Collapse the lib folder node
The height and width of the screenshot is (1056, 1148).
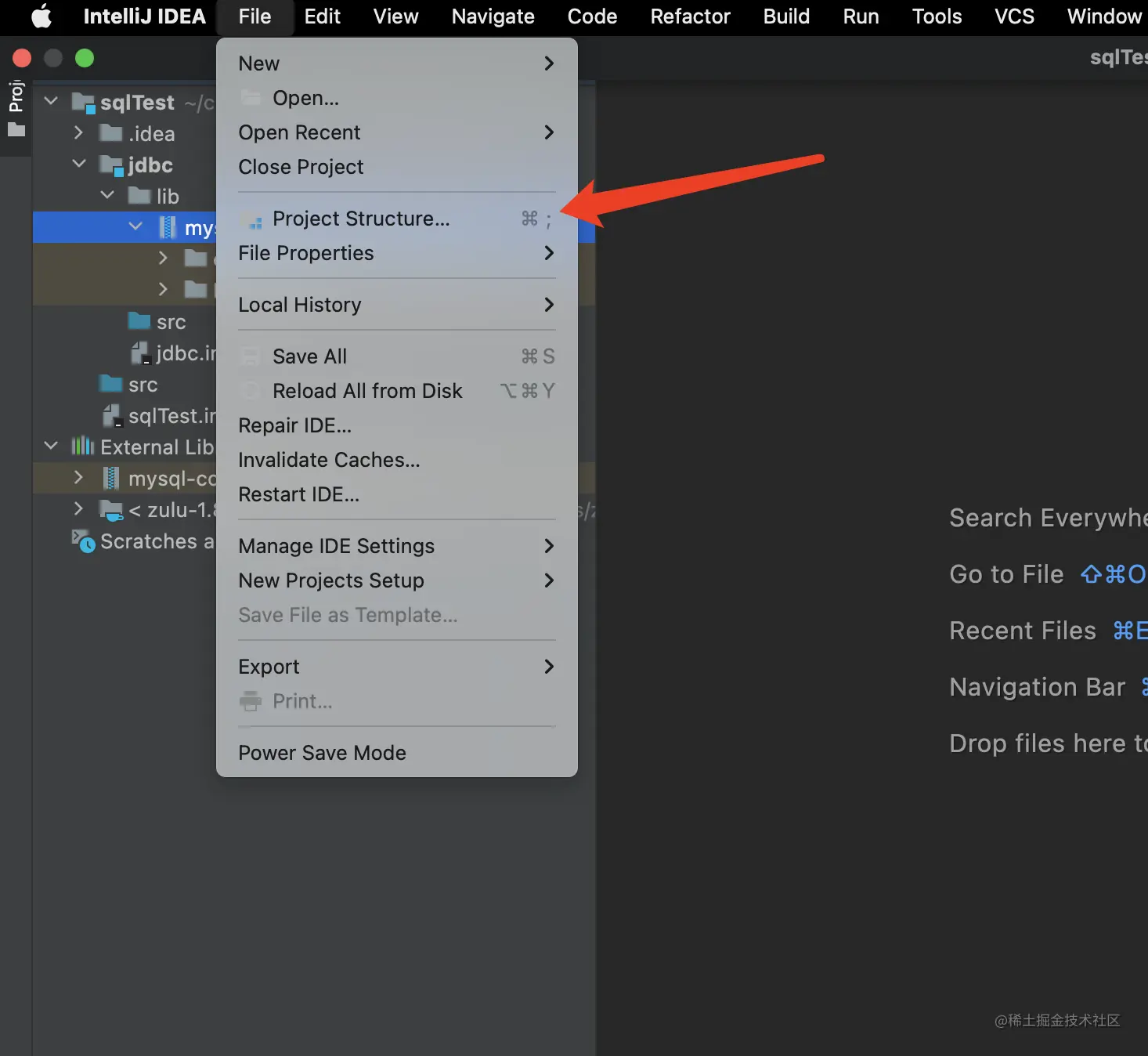click(x=107, y=195)
